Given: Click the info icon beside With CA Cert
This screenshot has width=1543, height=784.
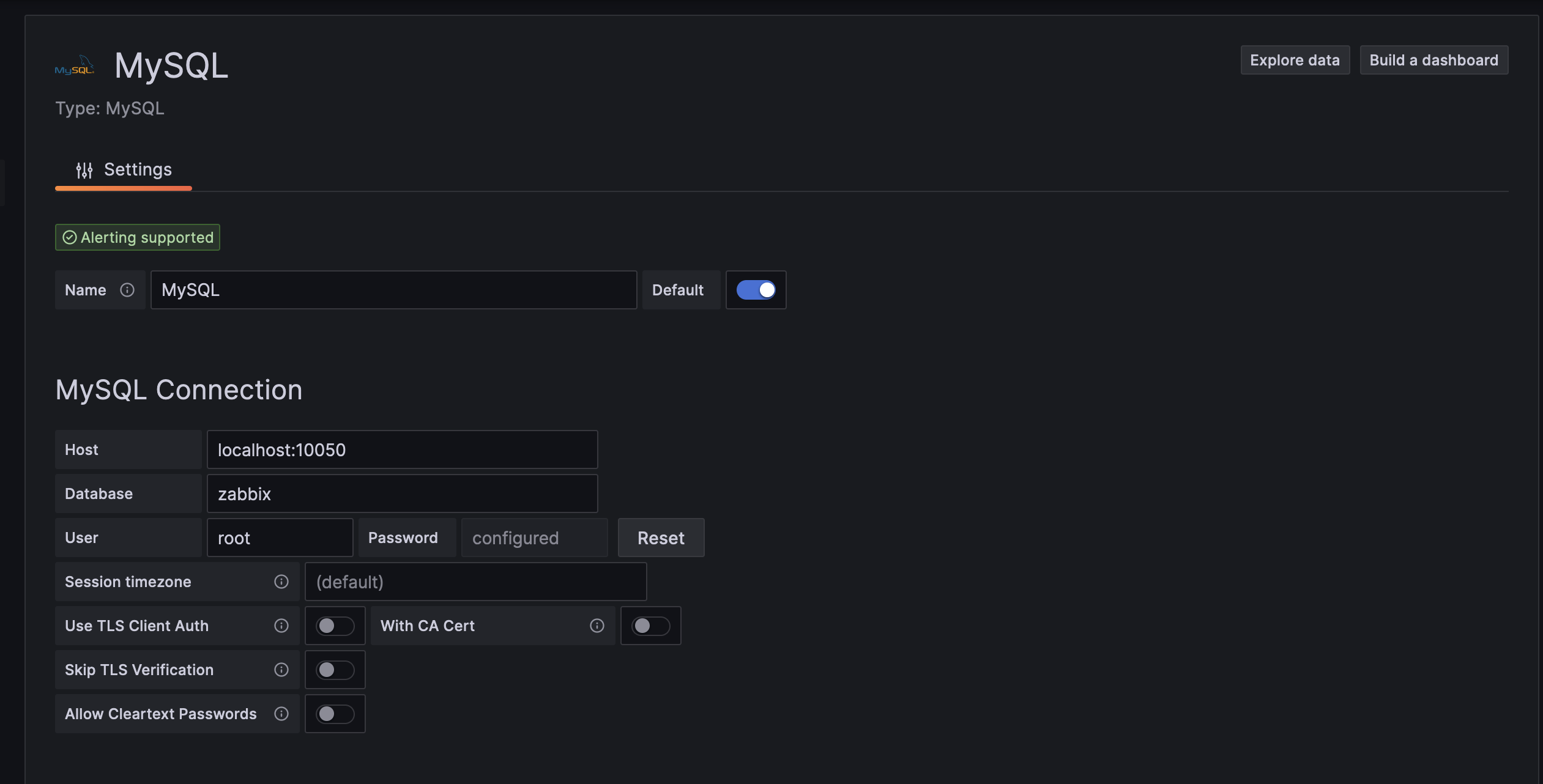Looking at the screenshot, I should (x=597, y=626).
